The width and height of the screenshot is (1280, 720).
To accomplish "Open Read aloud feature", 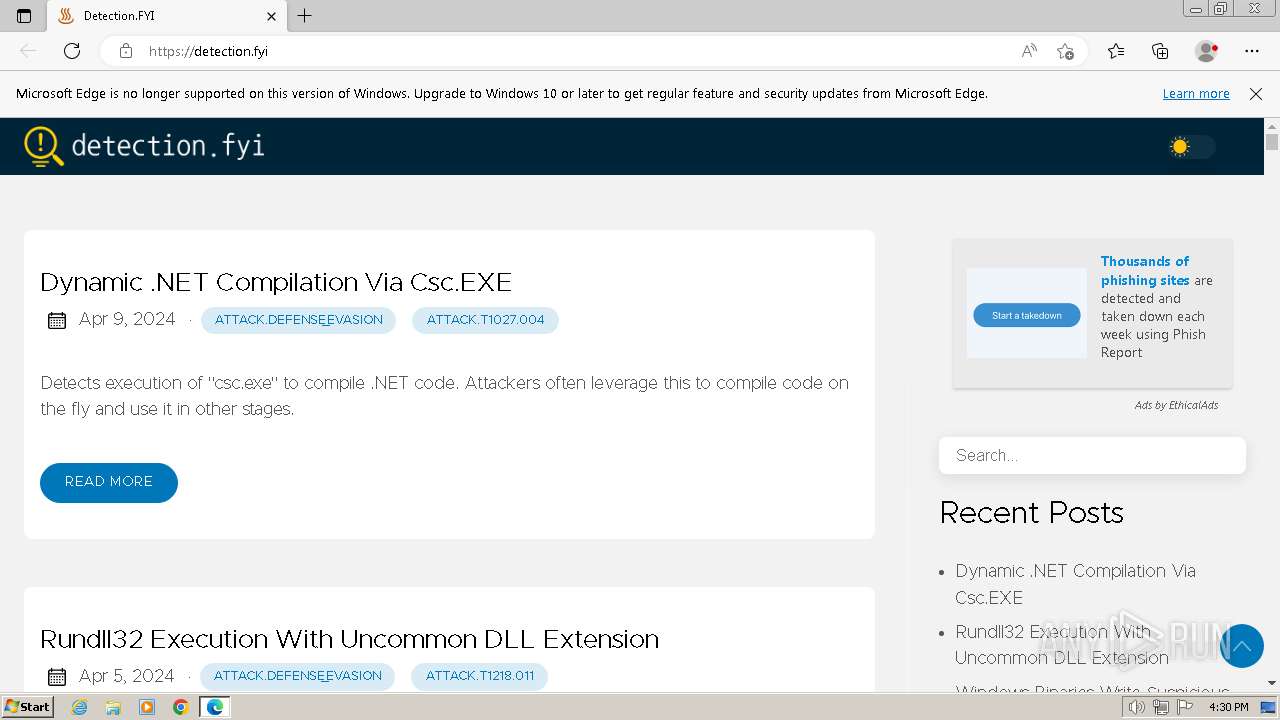I will [1029, 51].
